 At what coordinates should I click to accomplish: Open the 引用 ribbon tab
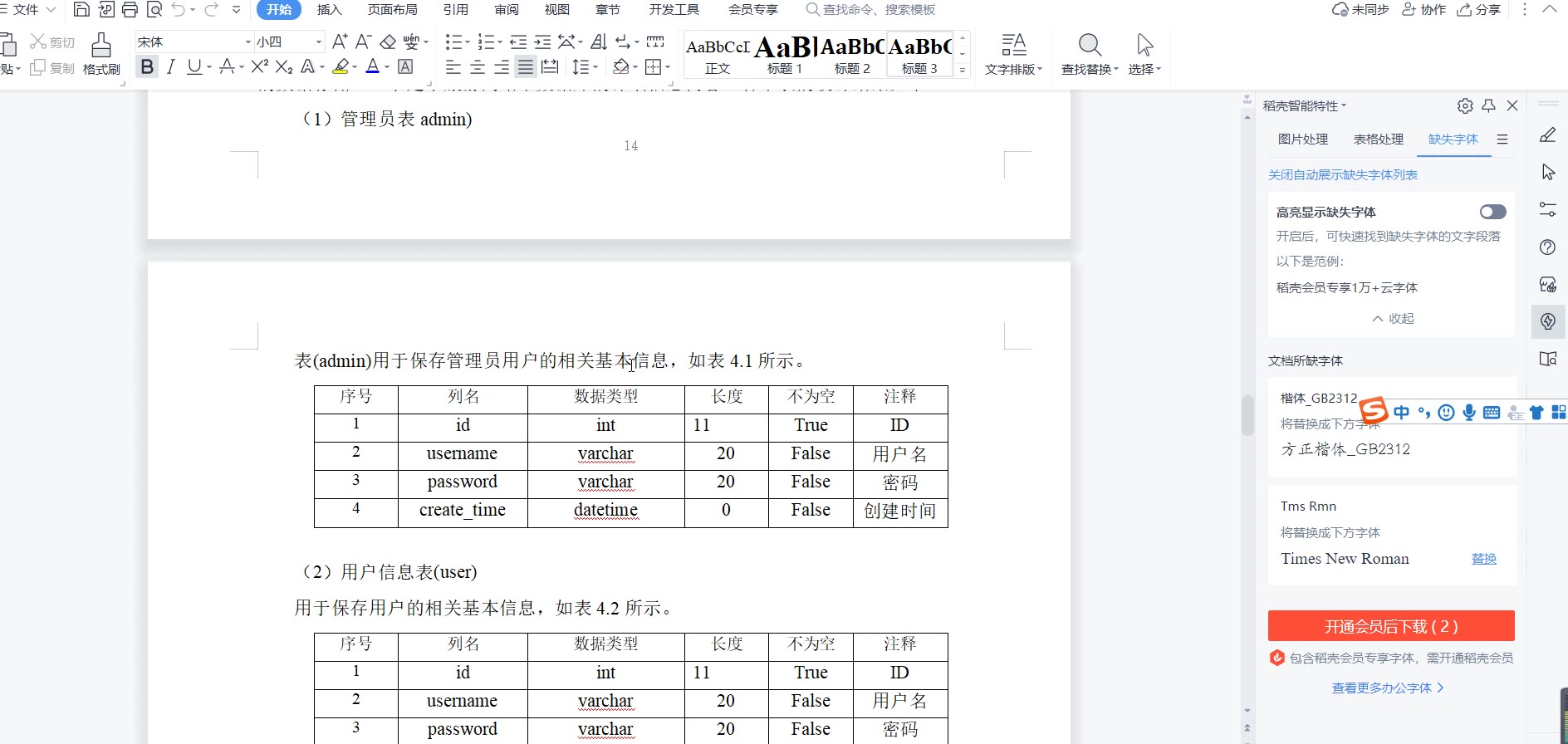[x=455, y=10]
